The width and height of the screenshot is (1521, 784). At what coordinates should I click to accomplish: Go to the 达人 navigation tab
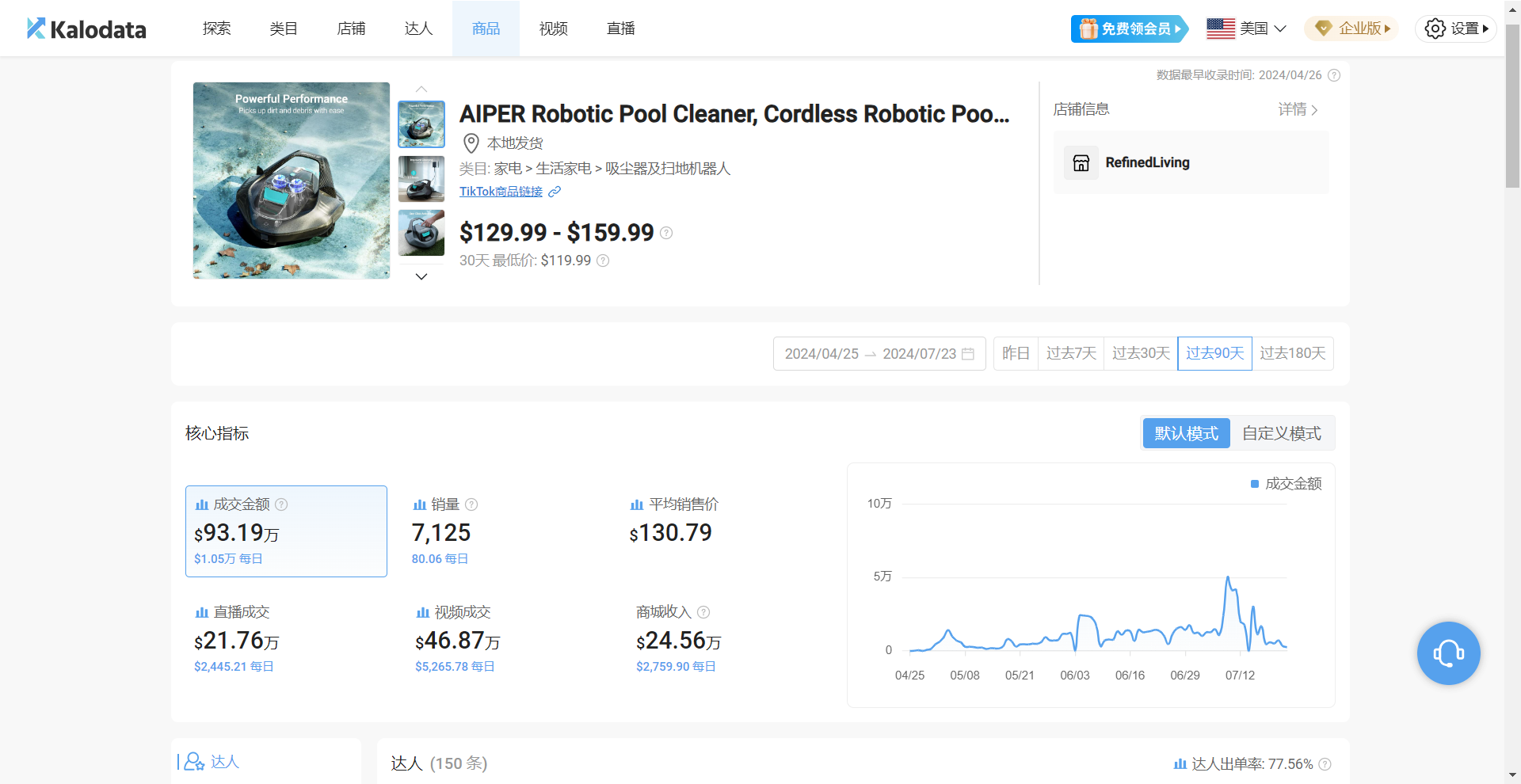(x=418, y=29)
